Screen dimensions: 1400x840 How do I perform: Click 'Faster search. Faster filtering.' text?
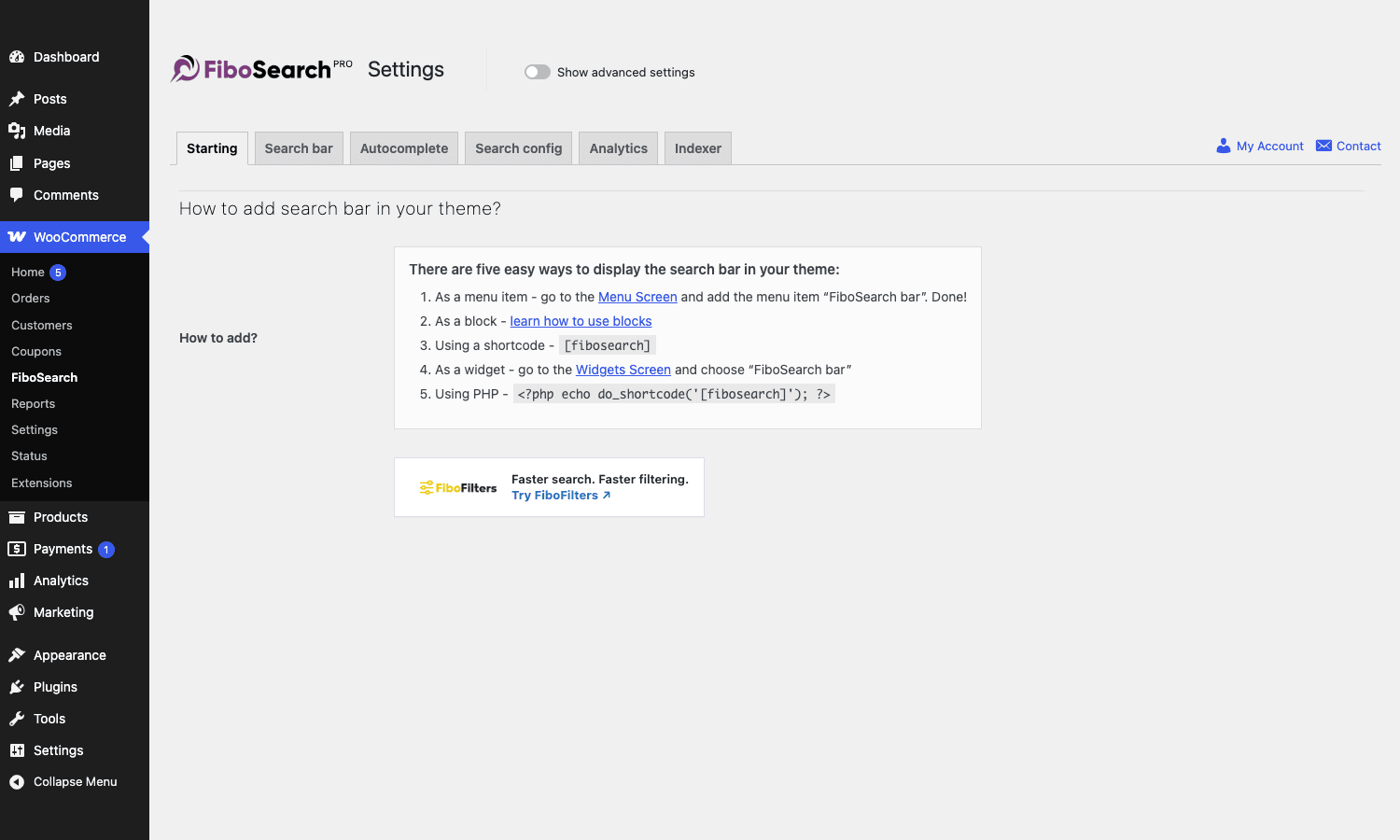coord(600,479)
